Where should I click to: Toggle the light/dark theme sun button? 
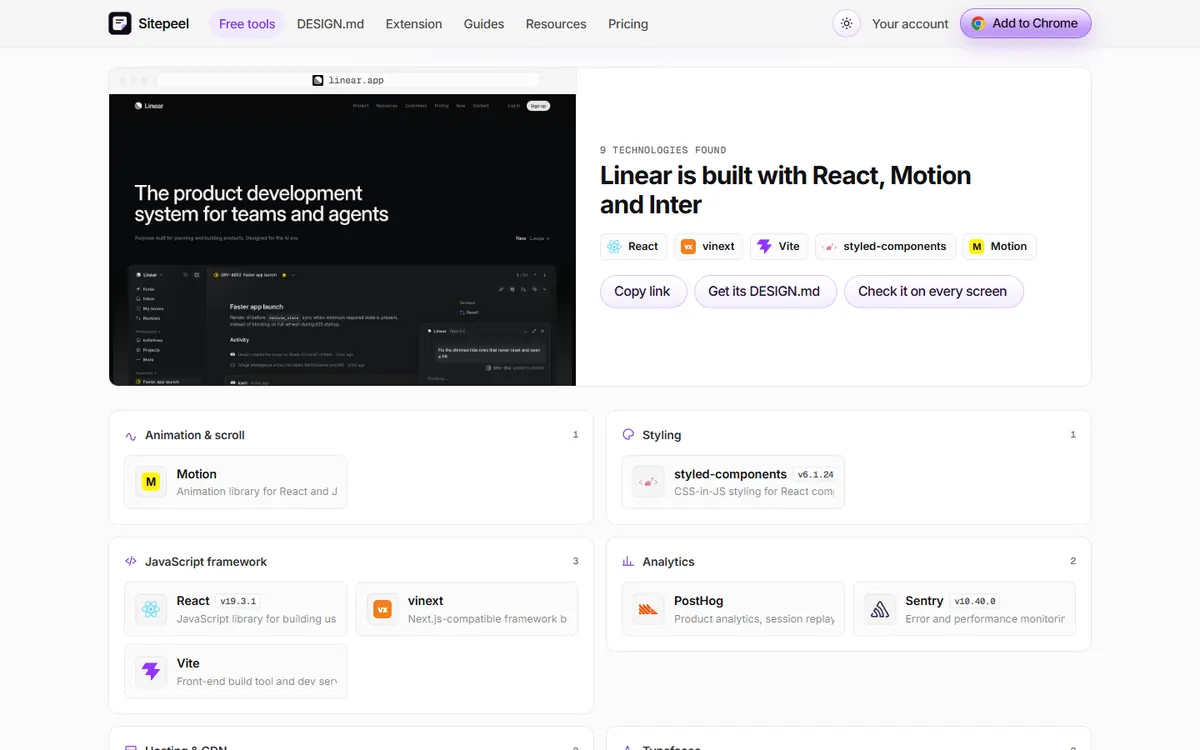click(847, 24)
